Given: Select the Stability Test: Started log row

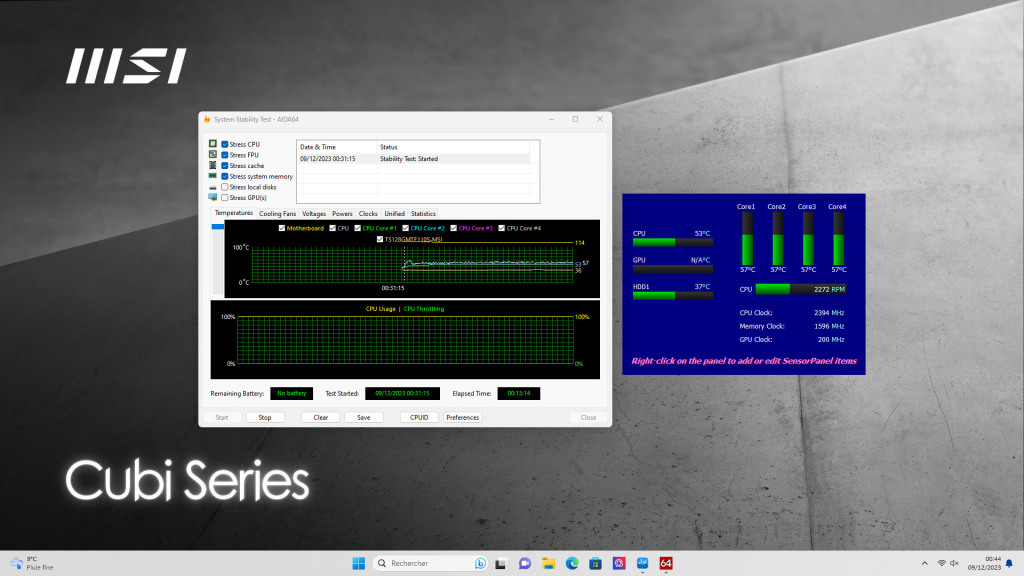Looking at the screenshot, I should (414, 159).
